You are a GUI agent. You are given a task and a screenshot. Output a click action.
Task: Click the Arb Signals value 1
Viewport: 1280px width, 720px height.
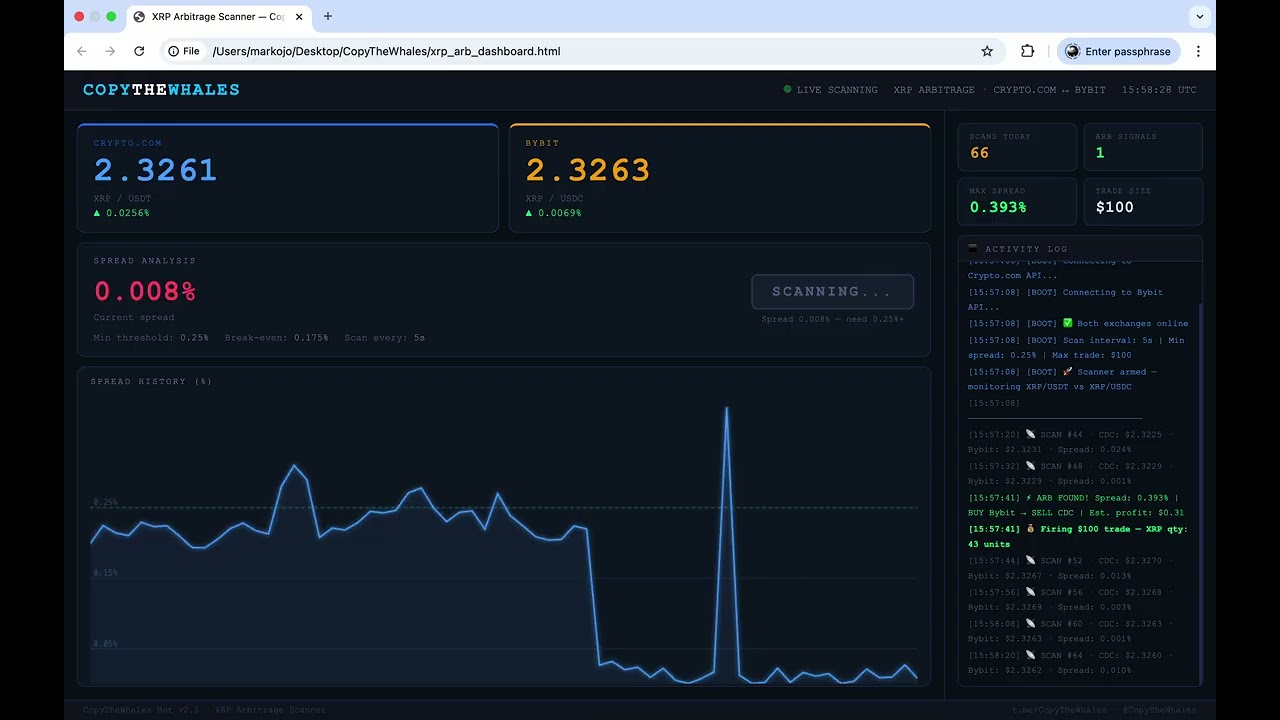(x=1100, y=153)
